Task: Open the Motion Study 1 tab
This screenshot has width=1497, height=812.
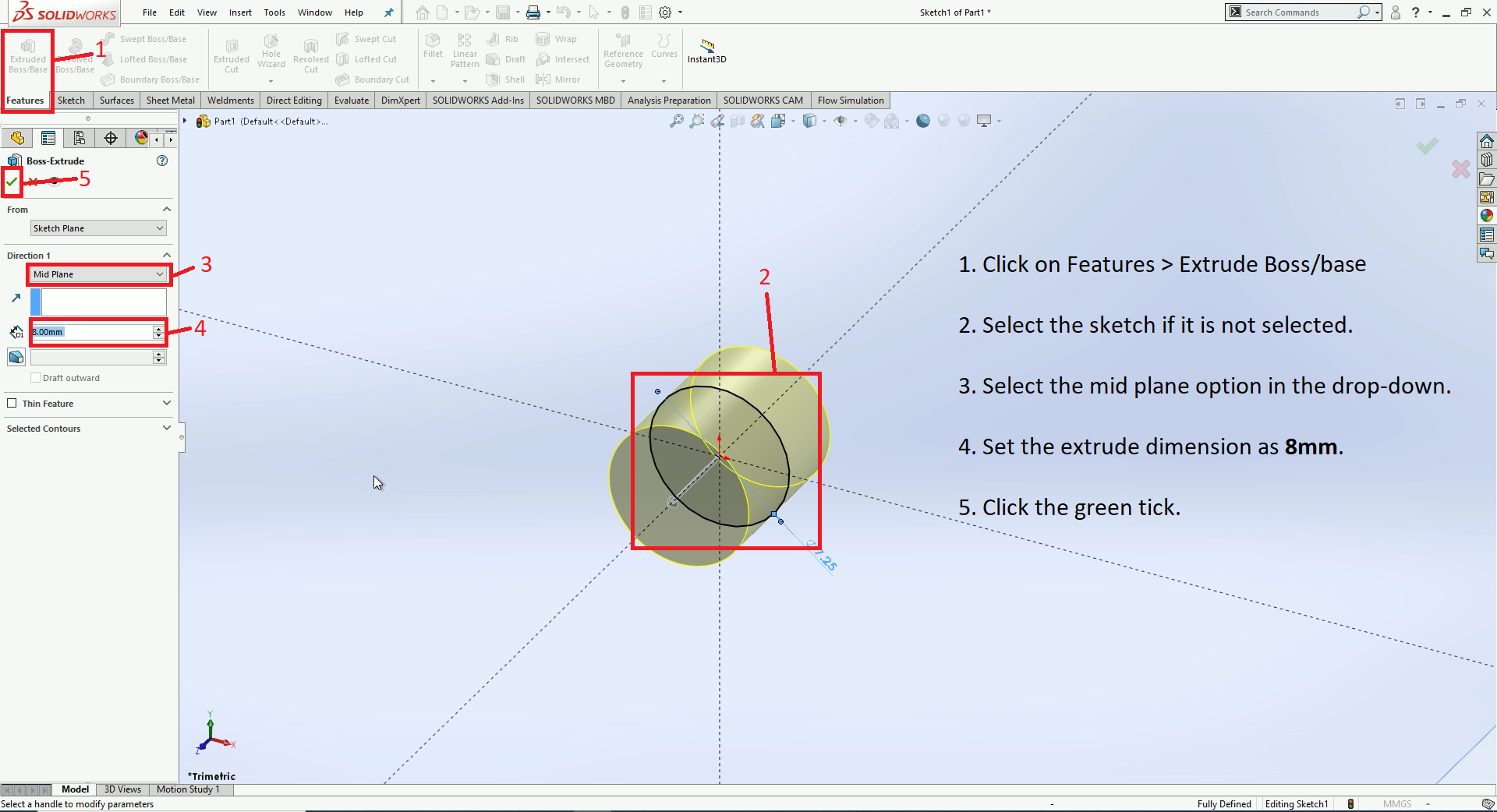Action: pyautogui.click(x=188, y=789)
